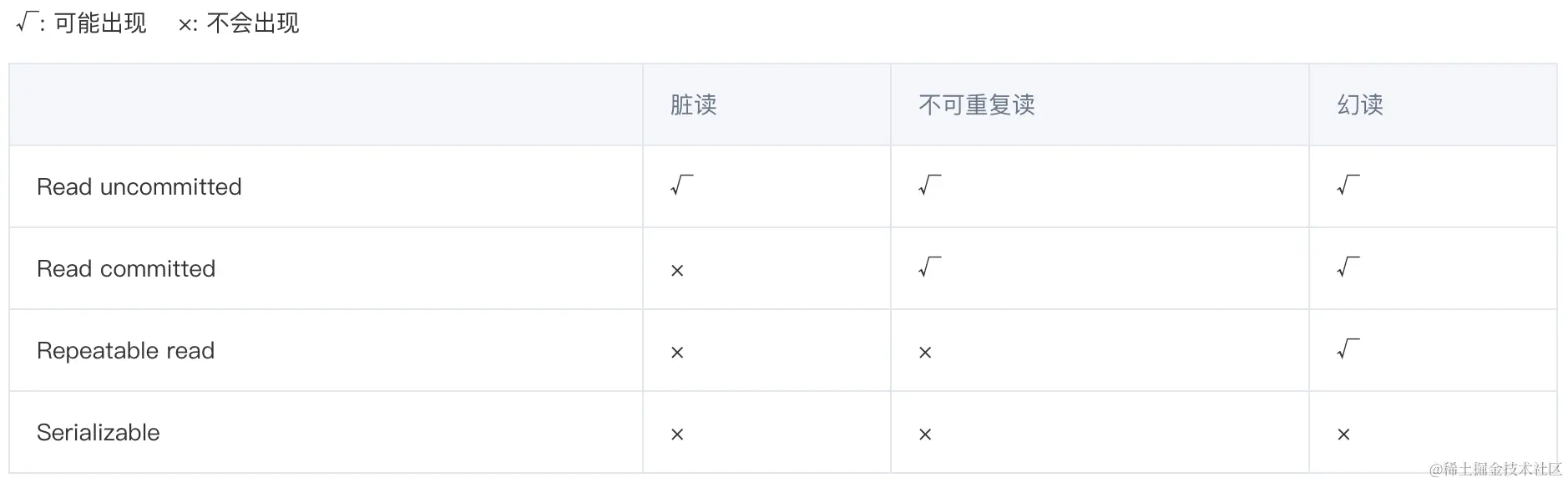Click cross mark for Serializable 不可重复读

click(925, 434)
